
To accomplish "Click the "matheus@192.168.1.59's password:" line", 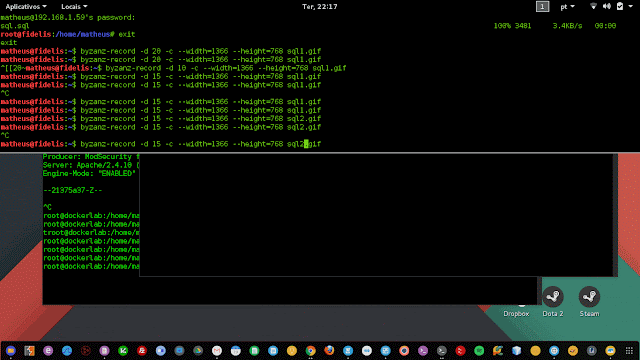I will point(68,18).
